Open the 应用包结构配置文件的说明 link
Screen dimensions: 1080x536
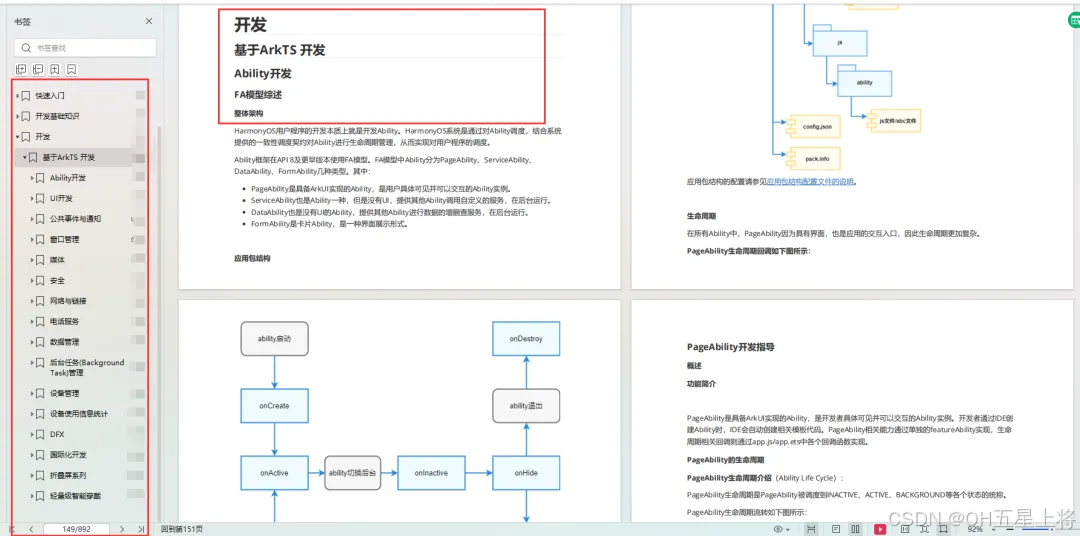(810, 182)
